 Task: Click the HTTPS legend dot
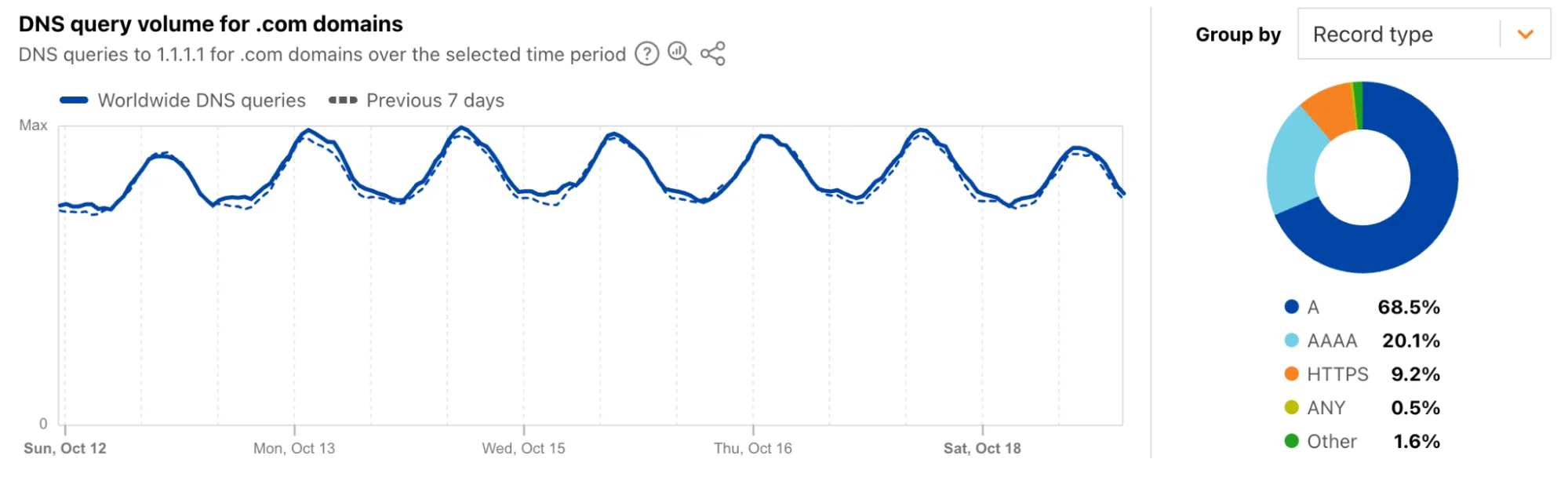[1291, 374]
